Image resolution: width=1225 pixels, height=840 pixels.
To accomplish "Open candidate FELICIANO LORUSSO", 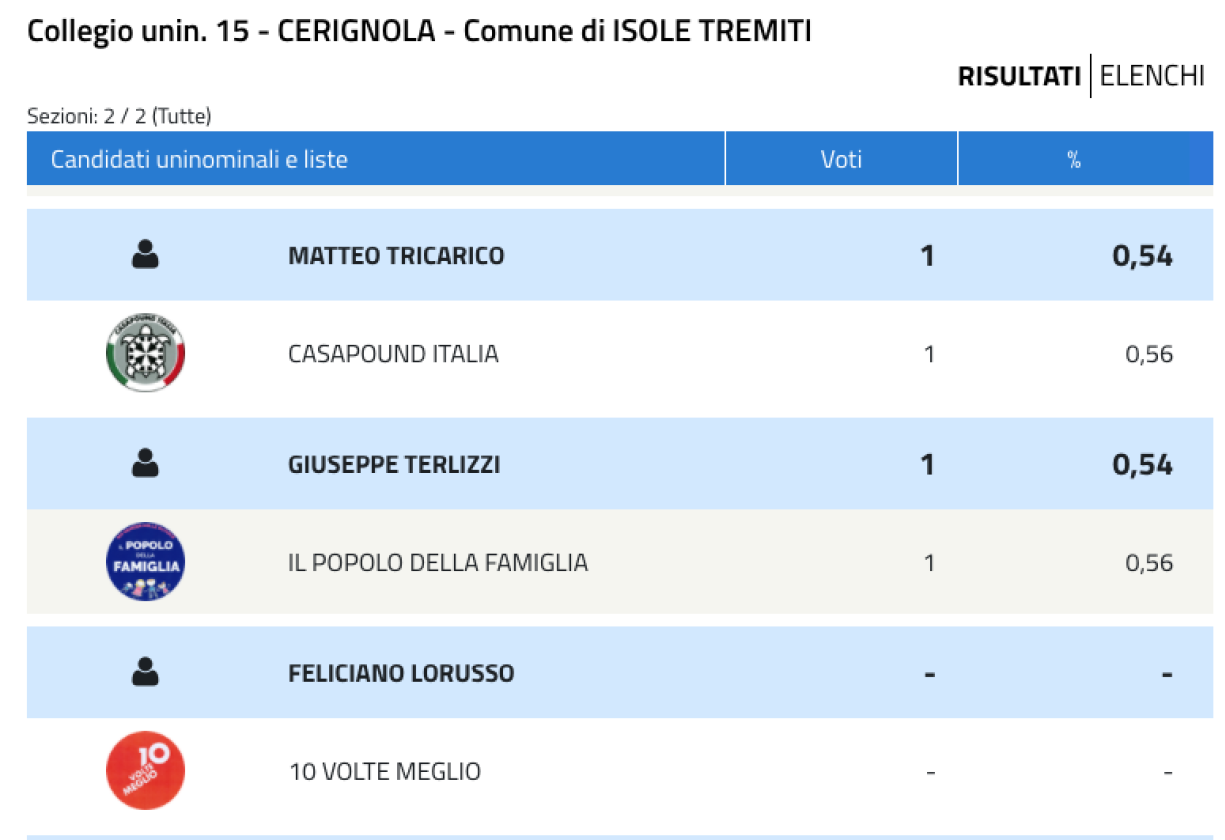I will [x=401, y=673].
